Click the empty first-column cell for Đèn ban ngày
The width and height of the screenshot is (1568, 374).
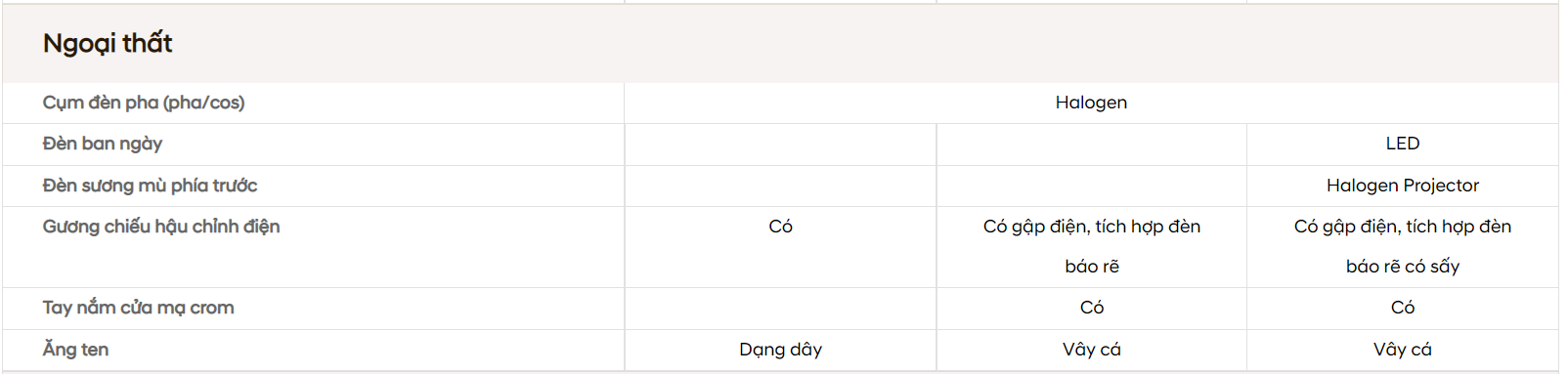(x=780, y=145)
